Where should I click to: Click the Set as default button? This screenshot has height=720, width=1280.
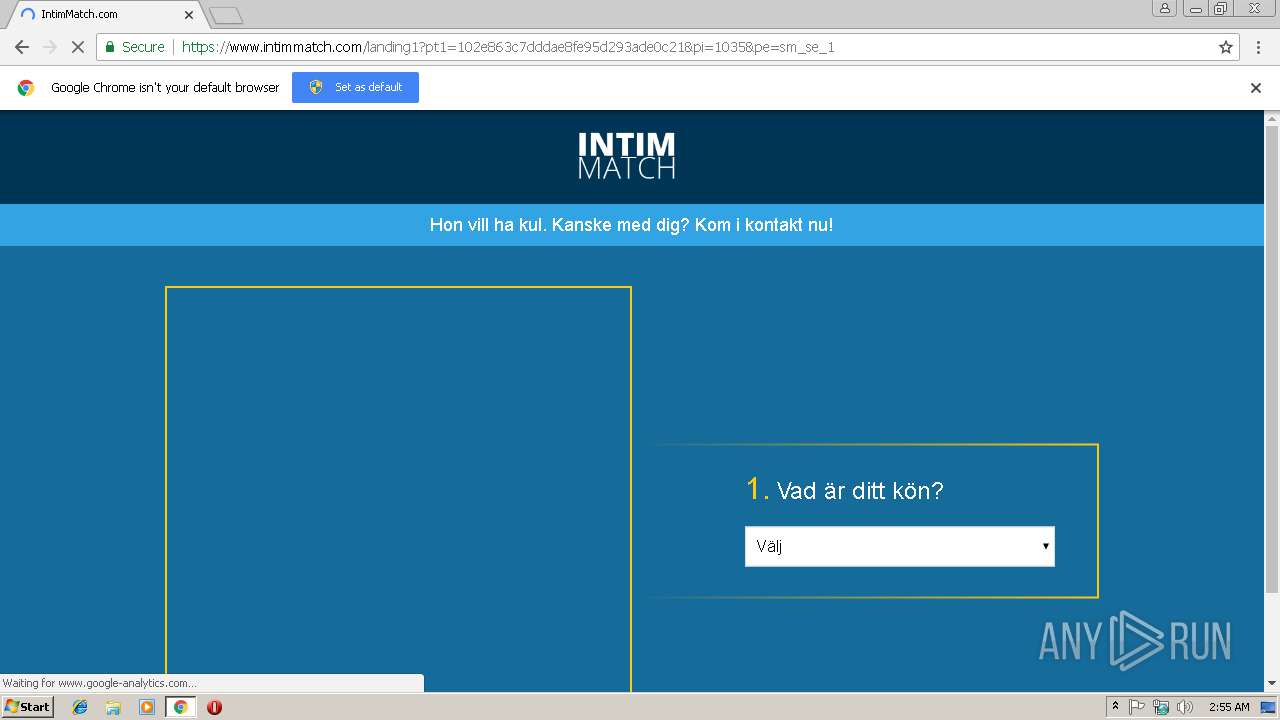click(355, 87)
